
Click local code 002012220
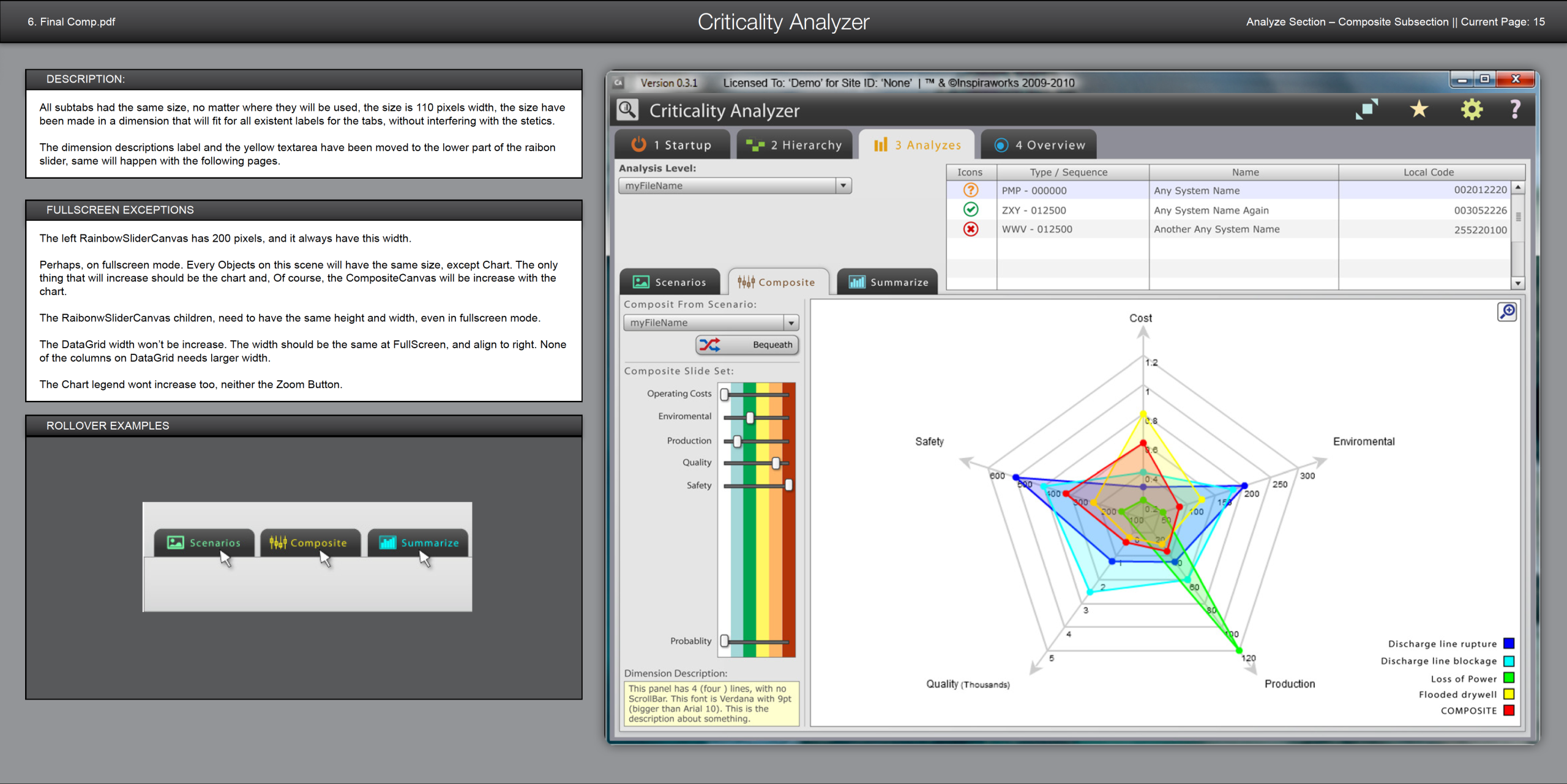click(1480, 190)
